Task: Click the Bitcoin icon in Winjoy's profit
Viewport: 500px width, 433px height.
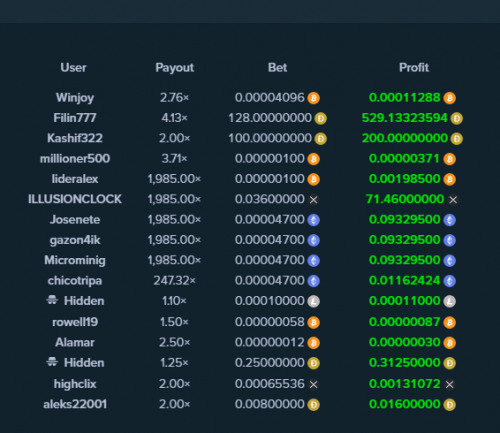Action: click(449, 98)
